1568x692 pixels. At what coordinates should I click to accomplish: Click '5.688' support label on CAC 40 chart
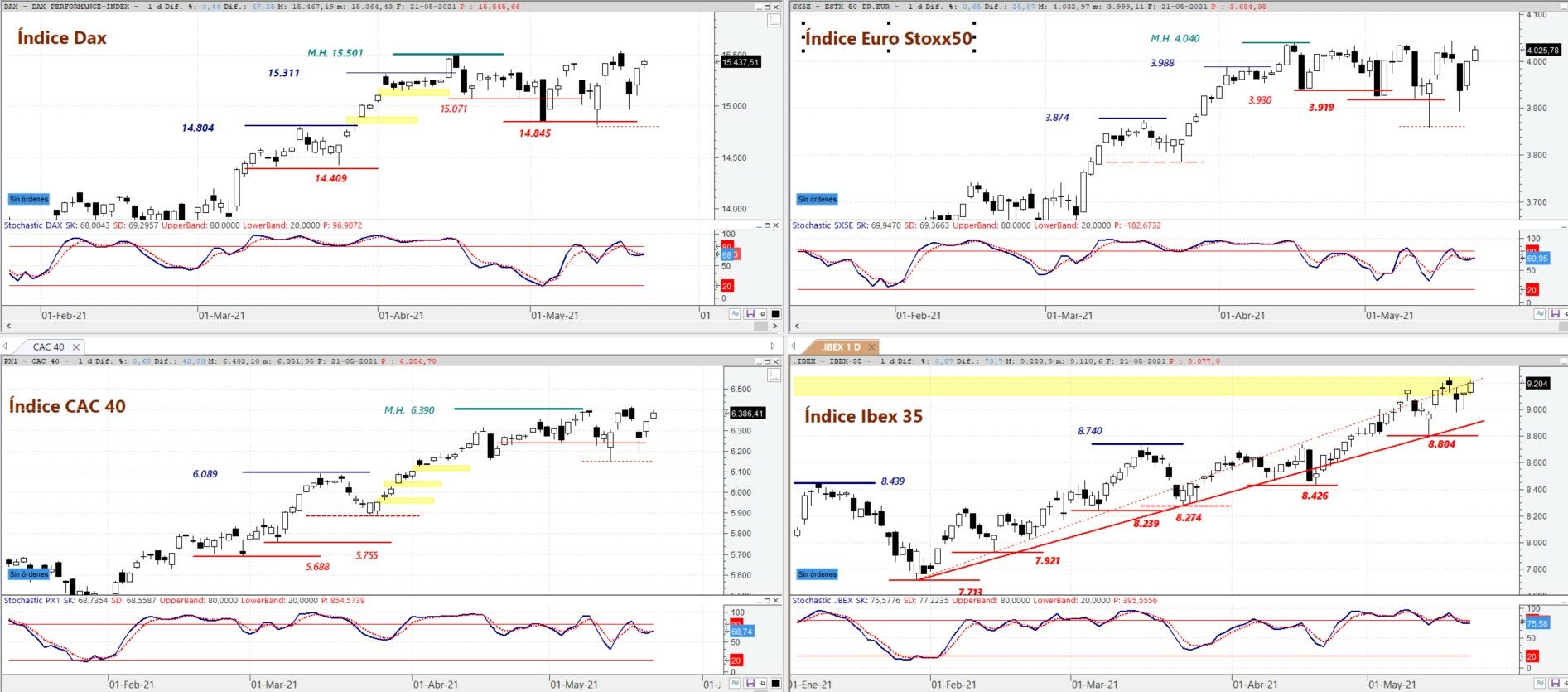tap(317, 567)
